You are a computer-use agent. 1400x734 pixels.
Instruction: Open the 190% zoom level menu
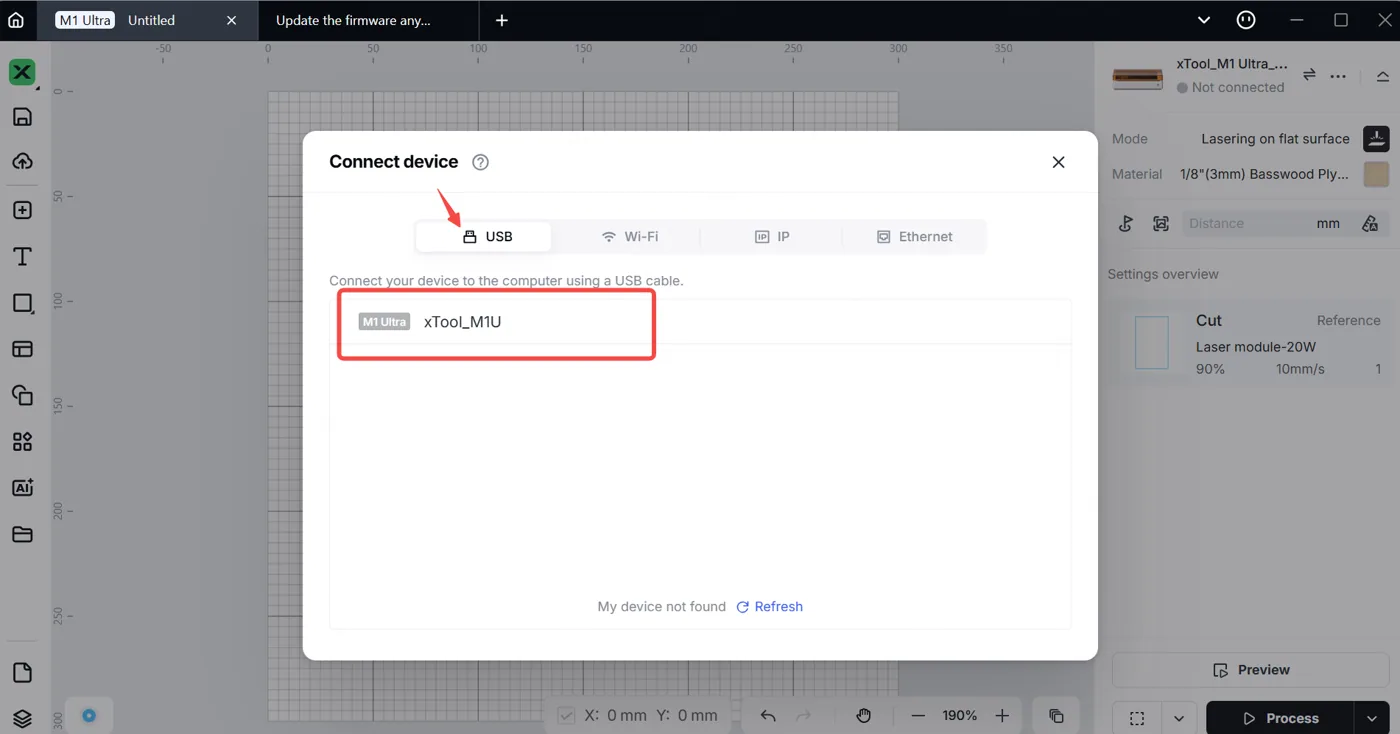tap(959, 716)
